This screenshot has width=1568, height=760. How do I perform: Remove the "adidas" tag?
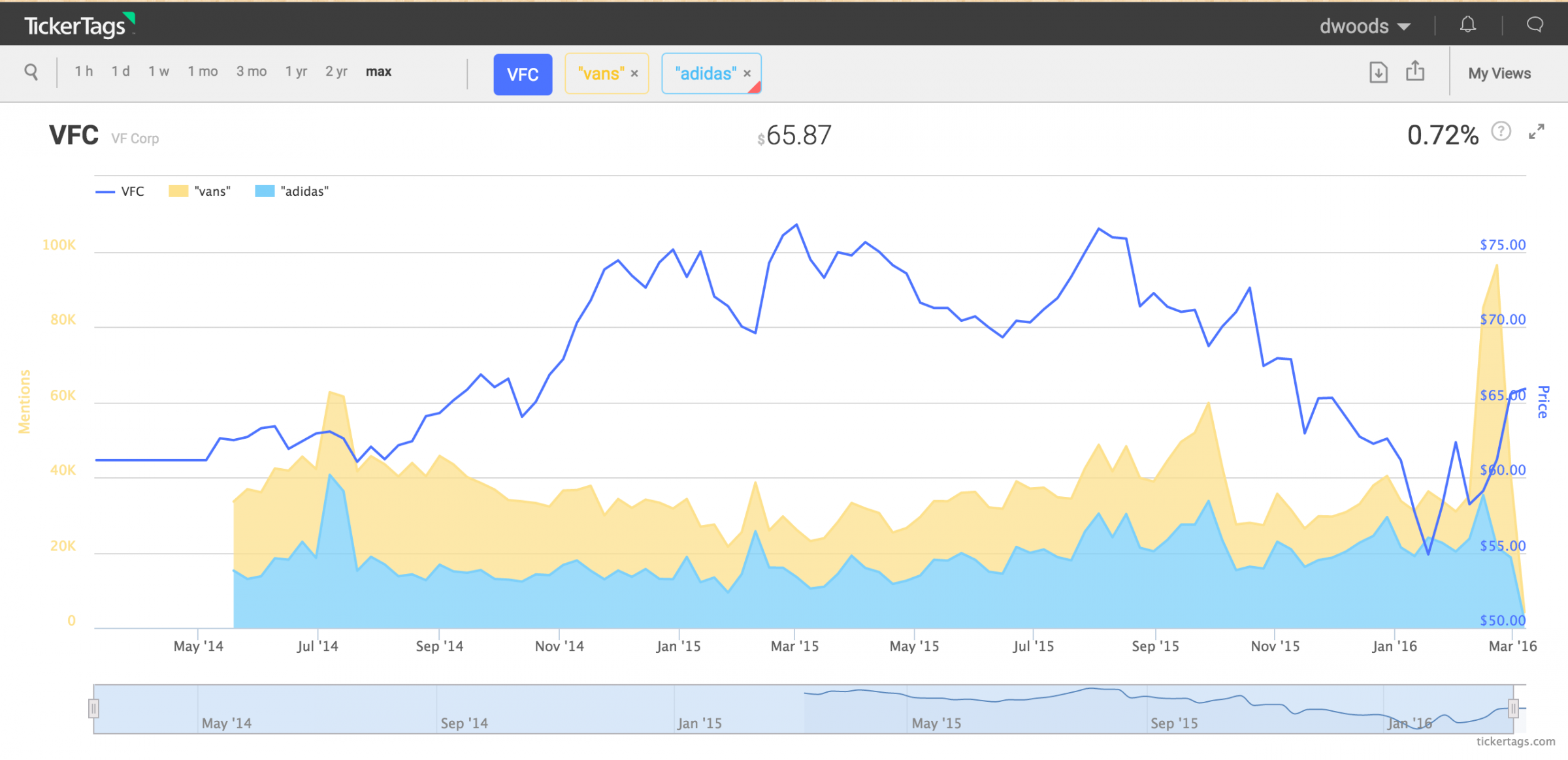tap(747, 74)
